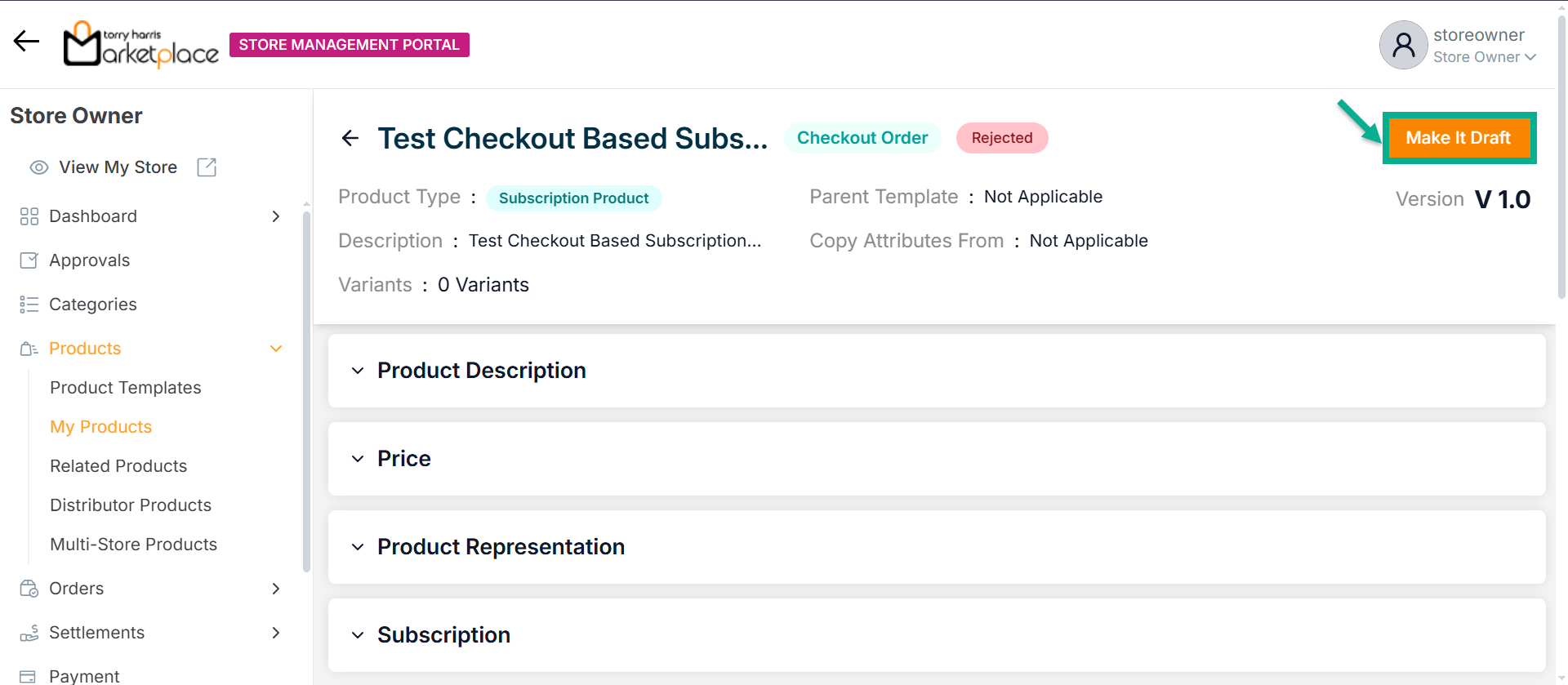Open the external link icon beside View My Store

[207, 167]
